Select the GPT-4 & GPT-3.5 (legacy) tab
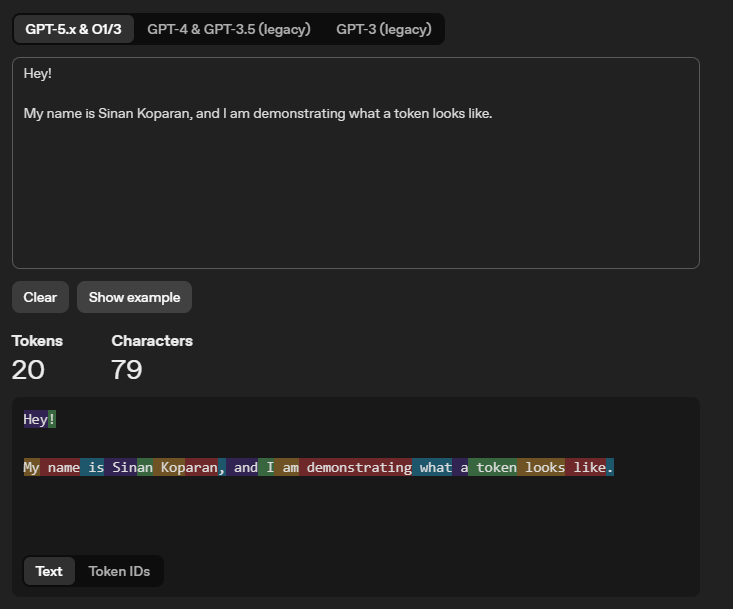The image size is (733, 609). tap(229, 29)
